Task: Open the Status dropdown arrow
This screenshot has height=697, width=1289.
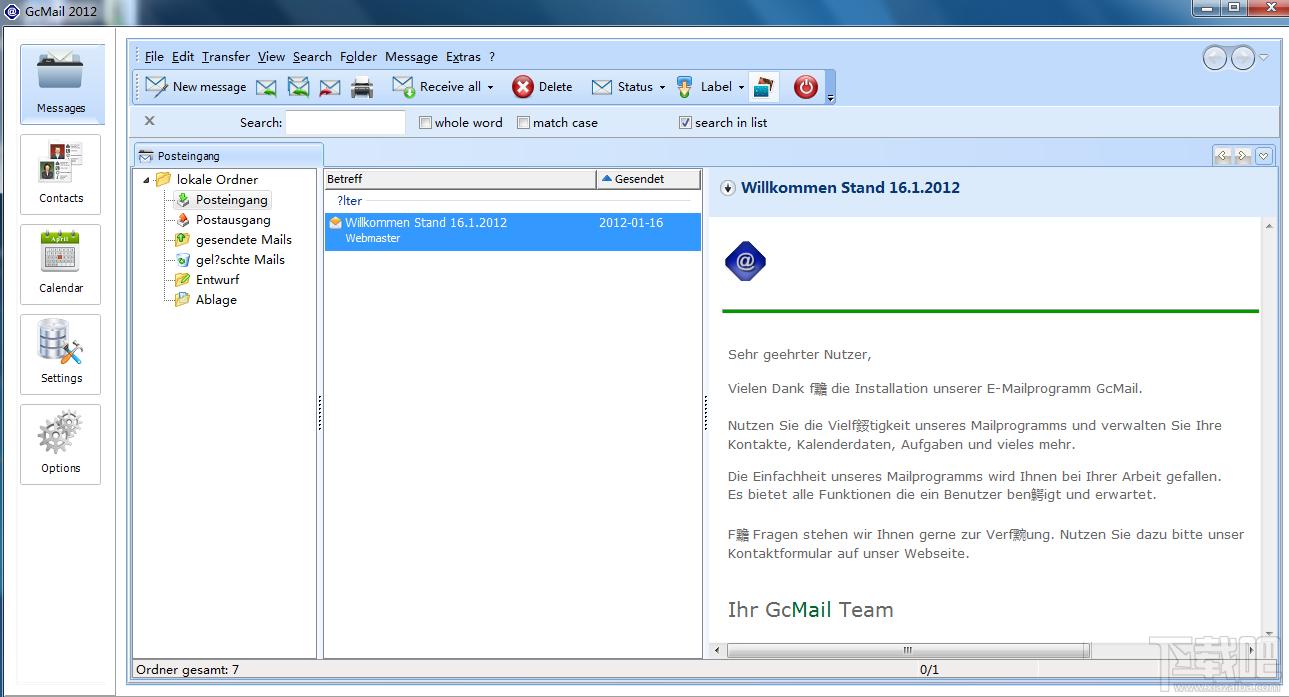Action: click(662, 88)
